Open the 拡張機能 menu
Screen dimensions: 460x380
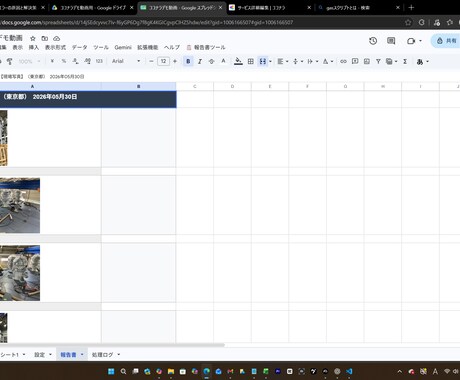click(148, 47)
